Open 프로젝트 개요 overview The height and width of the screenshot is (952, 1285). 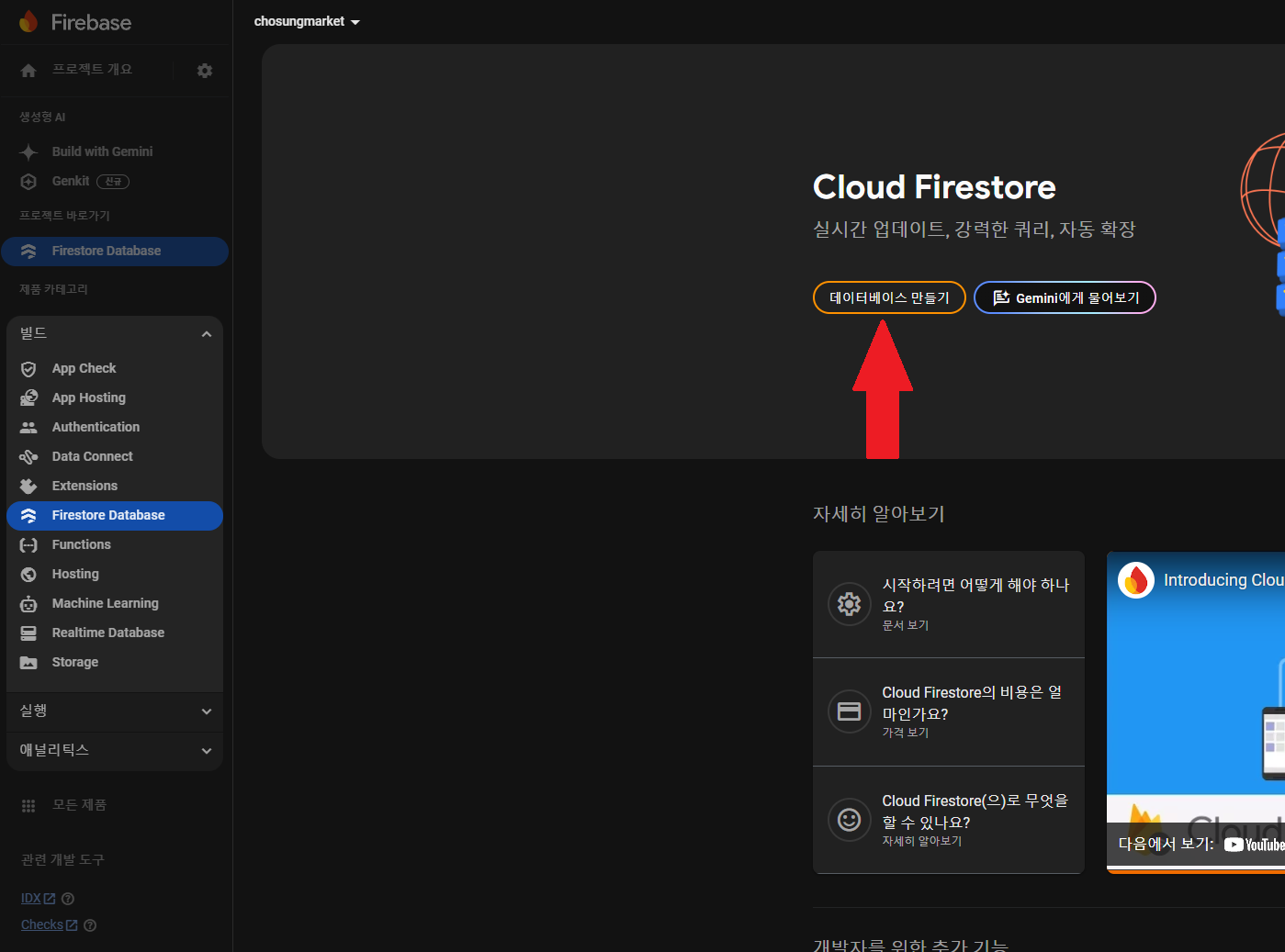click(x=92, y=70)
